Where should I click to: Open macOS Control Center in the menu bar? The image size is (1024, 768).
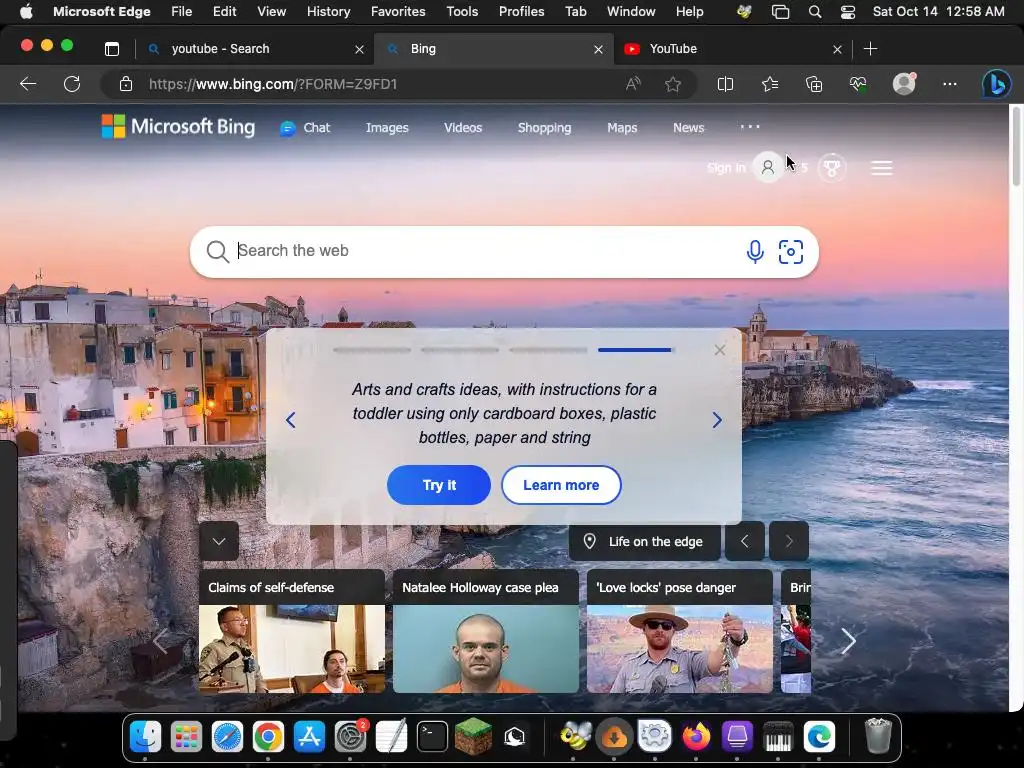[848, 11]
